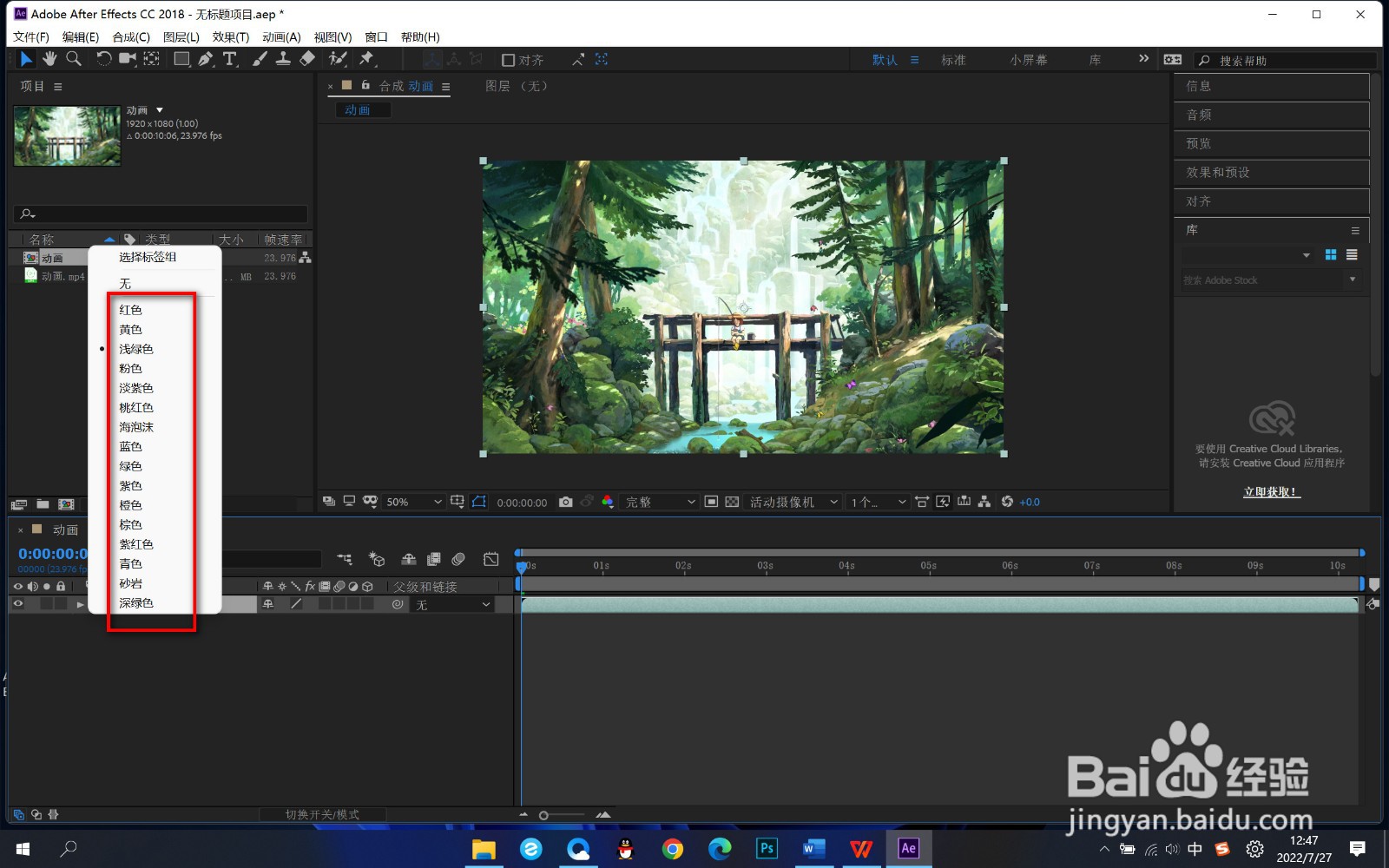The width and height of the screenshot is (1389, 868).
Task: Select the Unified Camera tool
Action: pos(128,59)
